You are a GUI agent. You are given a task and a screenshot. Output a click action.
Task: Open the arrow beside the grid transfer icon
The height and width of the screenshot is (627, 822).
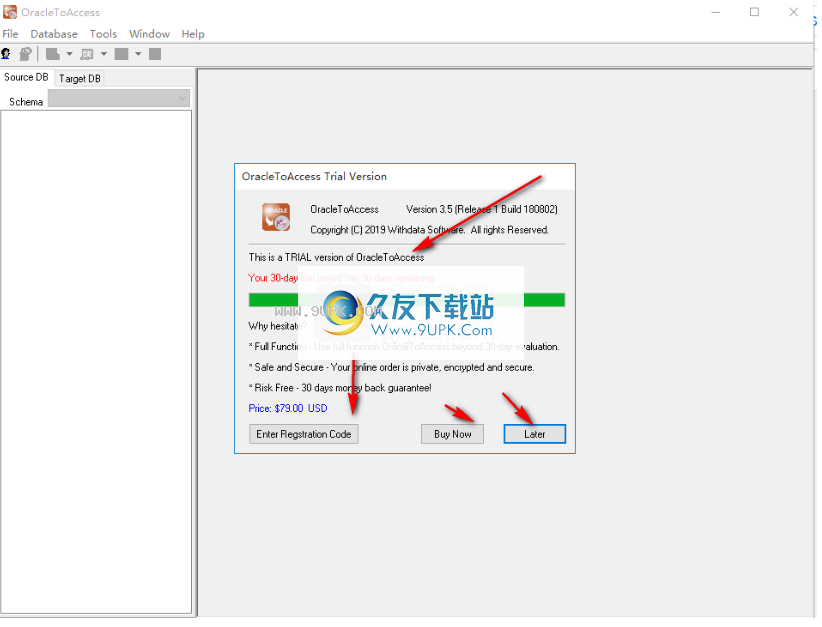[104, 54]
